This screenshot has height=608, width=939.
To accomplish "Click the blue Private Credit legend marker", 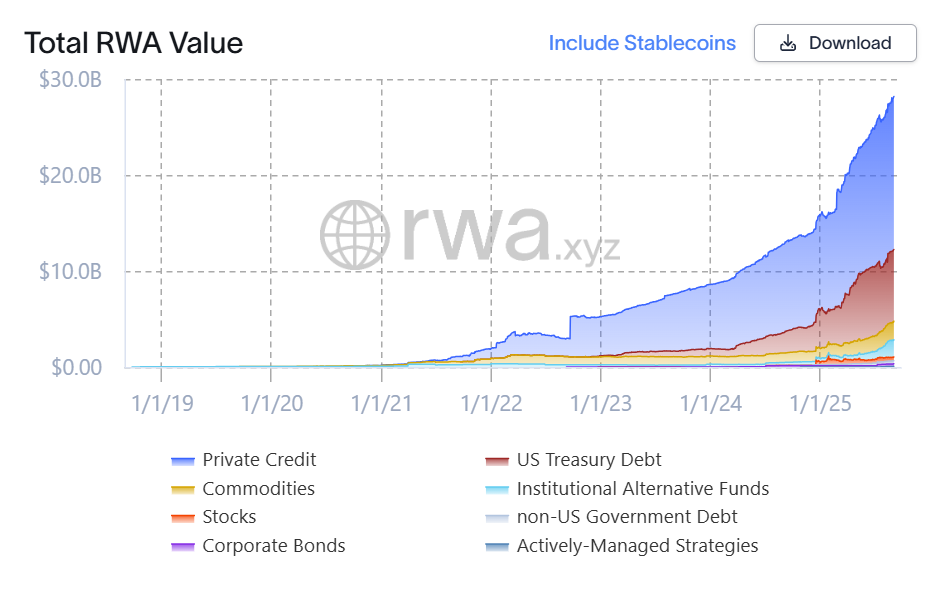I will tap(181, 460).
